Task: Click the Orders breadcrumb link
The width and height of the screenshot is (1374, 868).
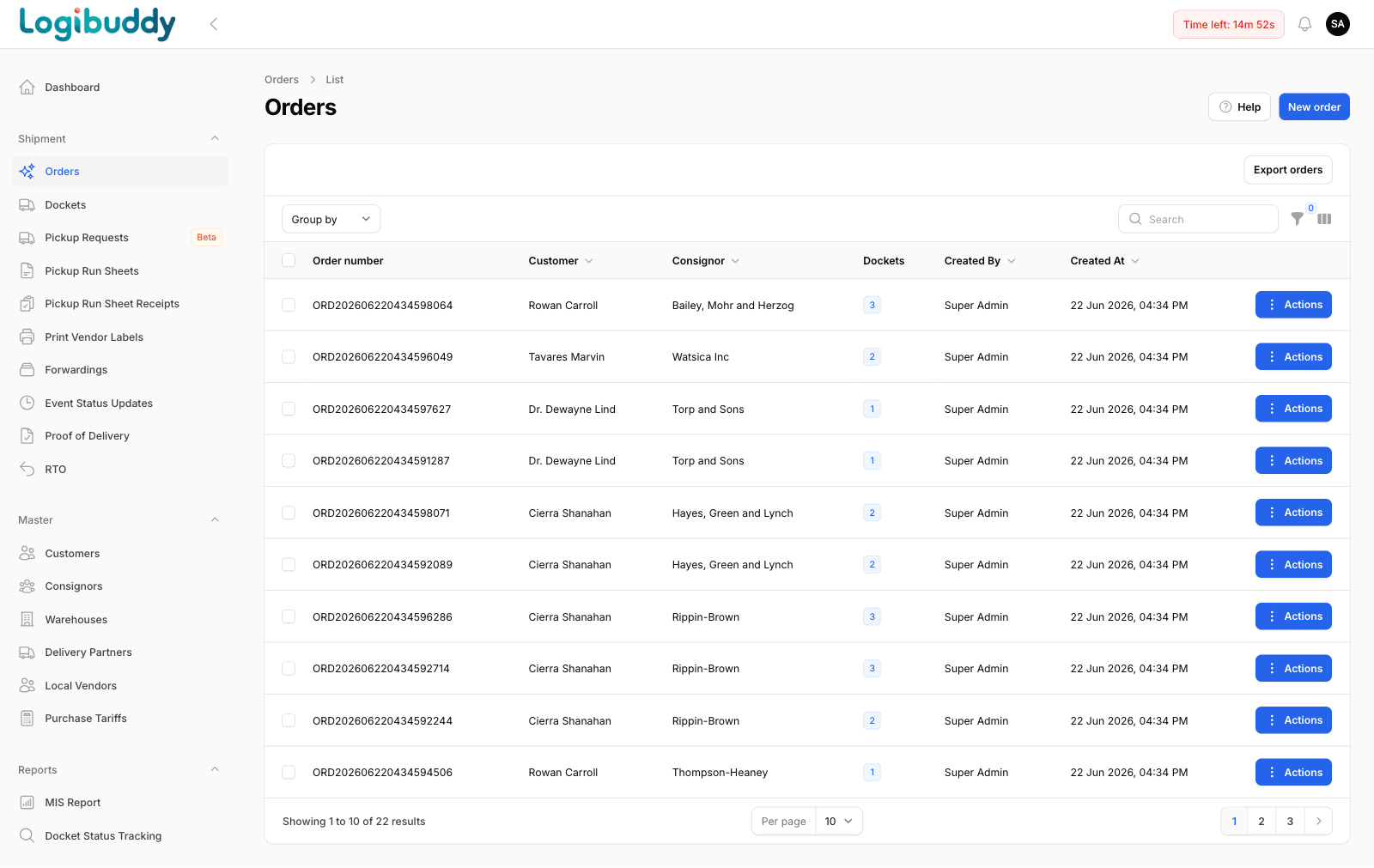Action: (x=282, y=80)
